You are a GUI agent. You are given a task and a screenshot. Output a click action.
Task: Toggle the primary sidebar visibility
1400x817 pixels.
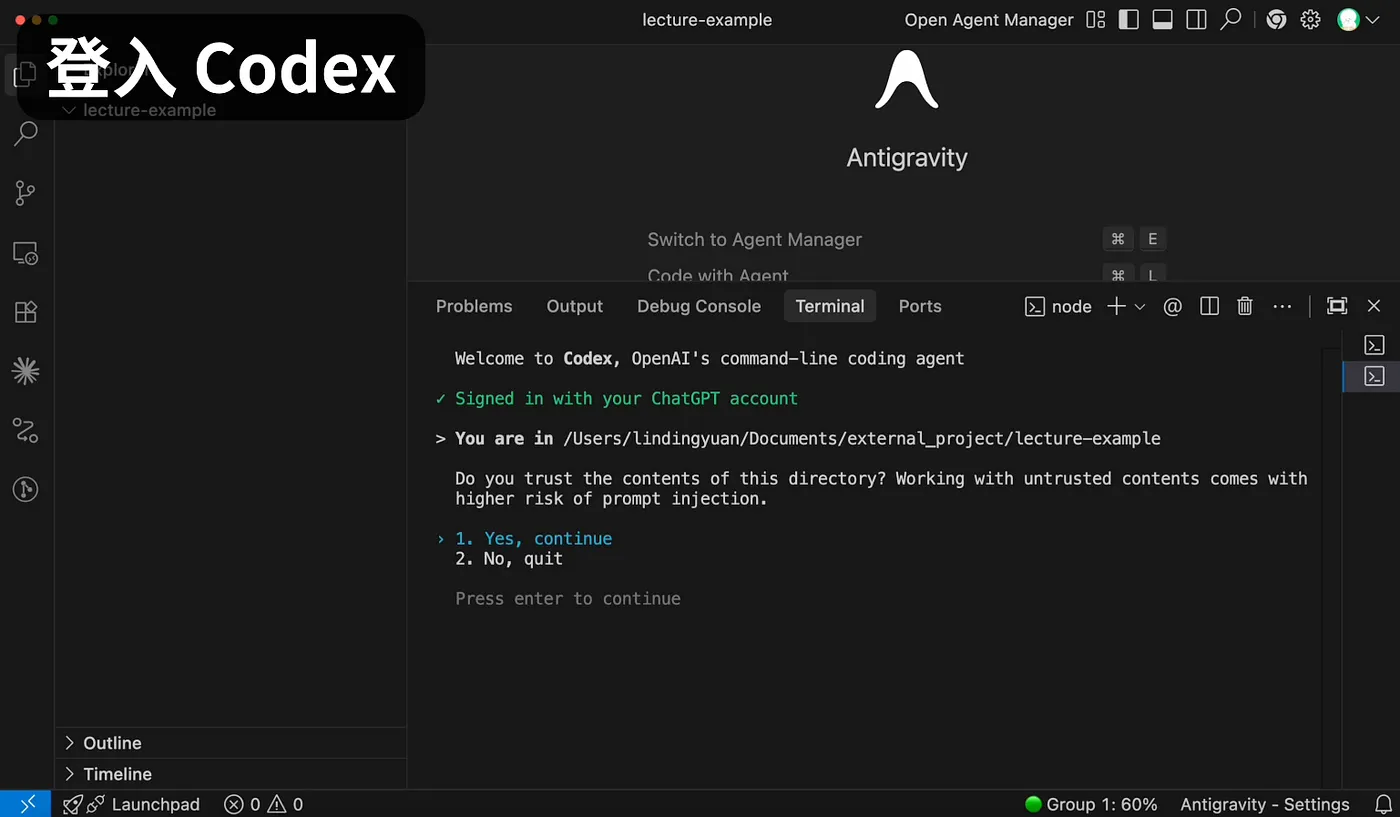[1129, 20]
